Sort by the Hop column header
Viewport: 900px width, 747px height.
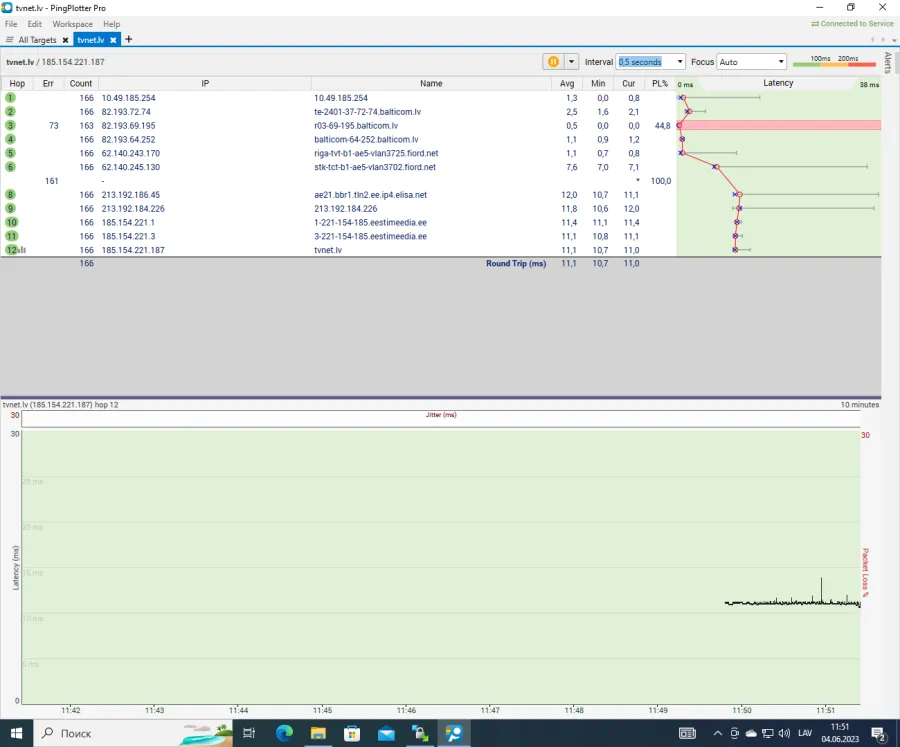17,83
